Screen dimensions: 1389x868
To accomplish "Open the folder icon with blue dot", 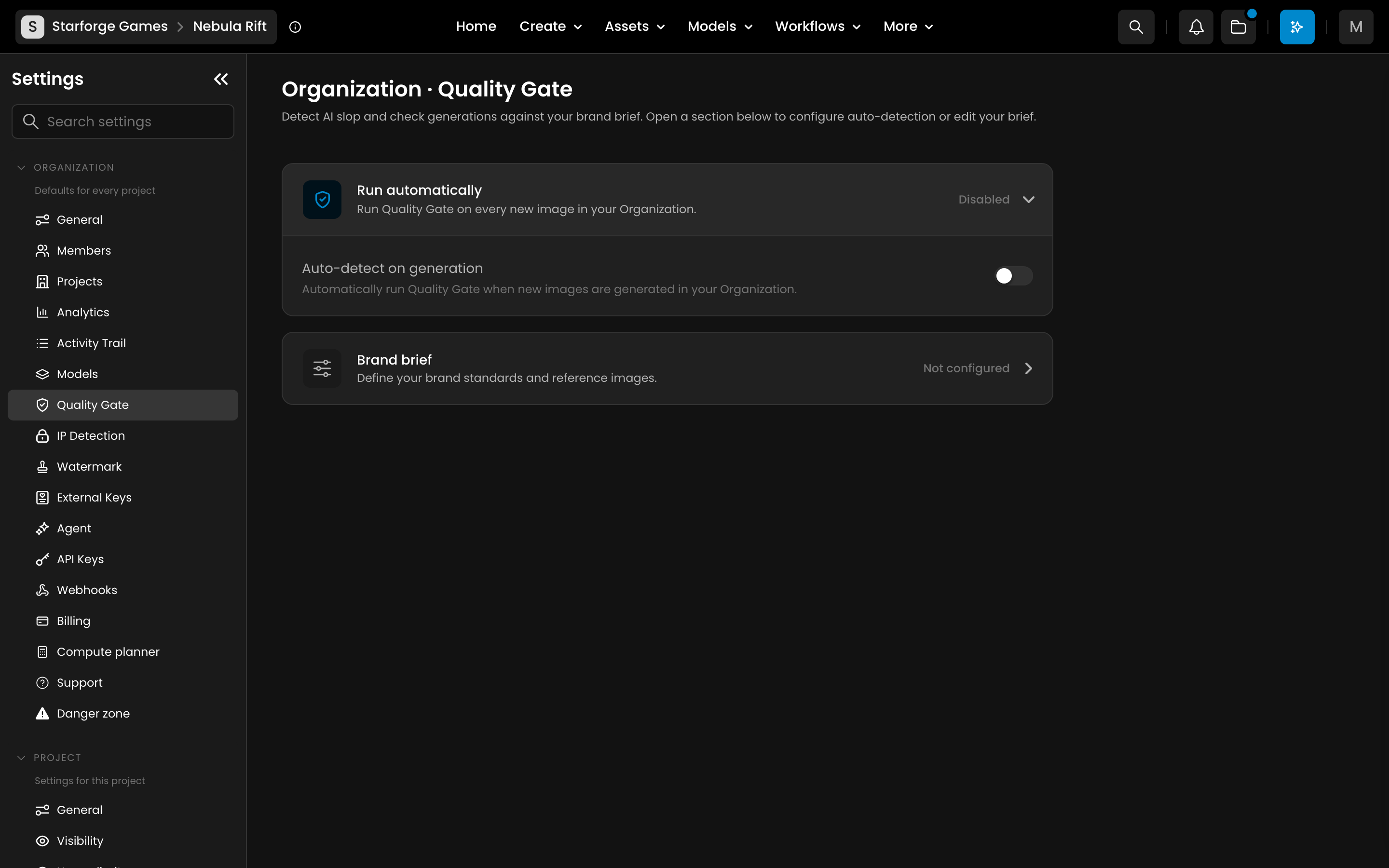I will (x=1238, y=27).
